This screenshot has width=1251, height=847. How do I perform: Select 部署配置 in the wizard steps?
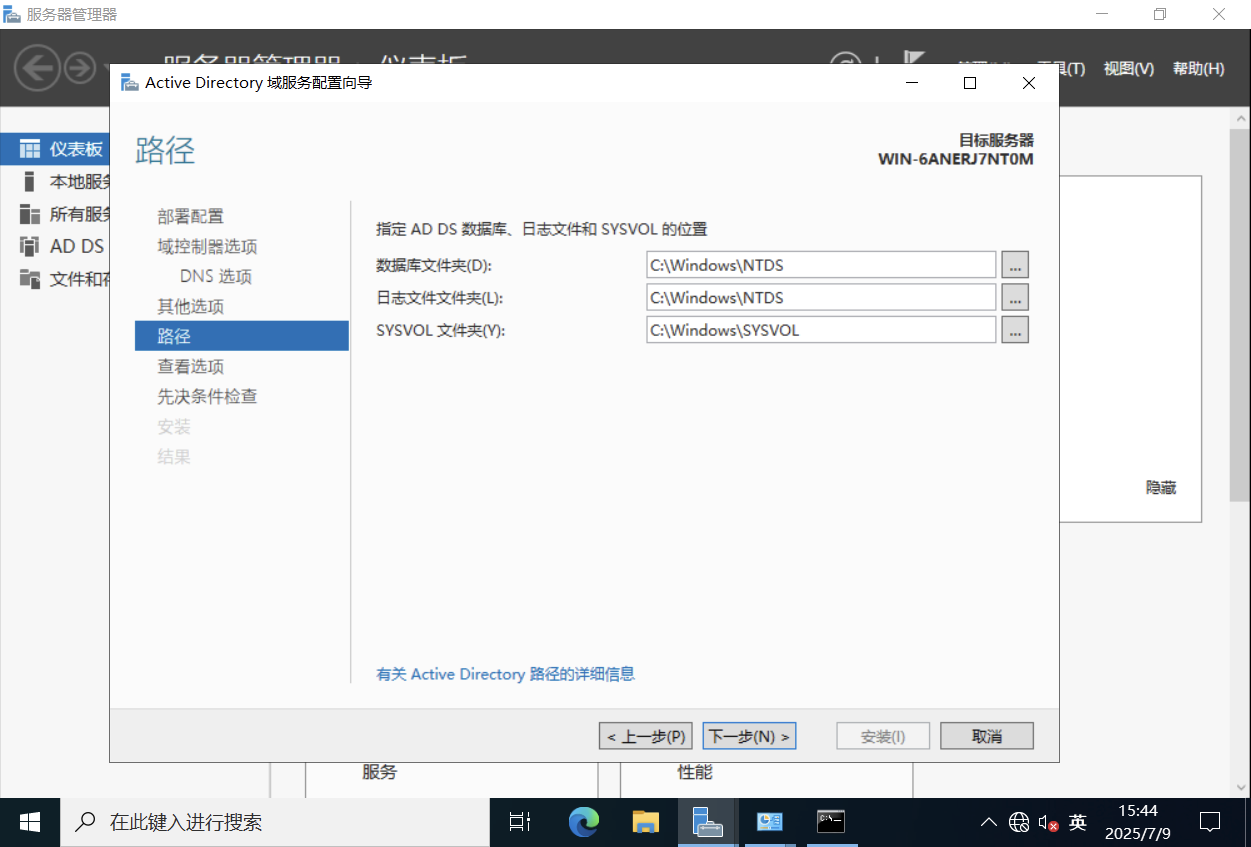pyautogui.click(x=191, y=216)
